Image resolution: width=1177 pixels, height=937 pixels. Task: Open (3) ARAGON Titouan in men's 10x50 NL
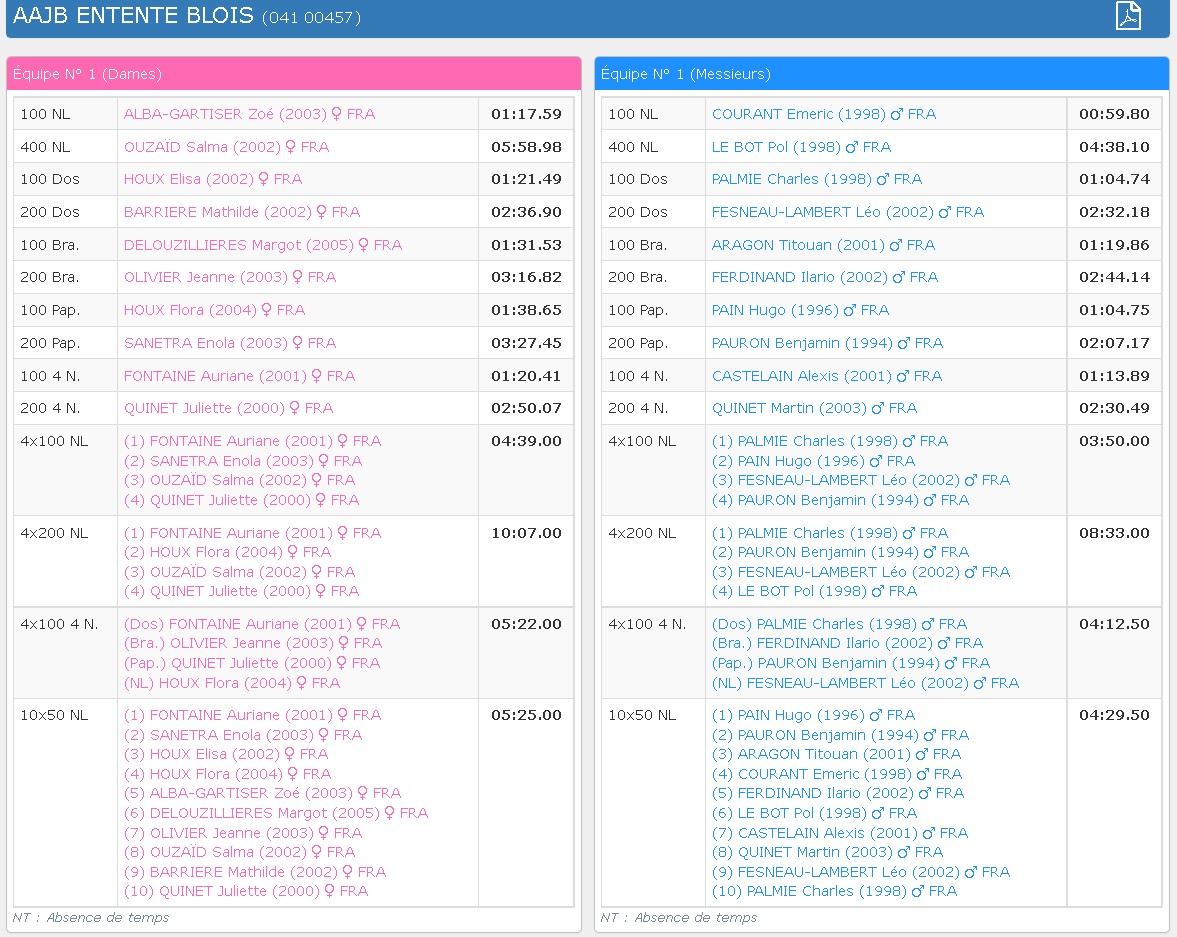pyautogui.click(x=836, y=755)
